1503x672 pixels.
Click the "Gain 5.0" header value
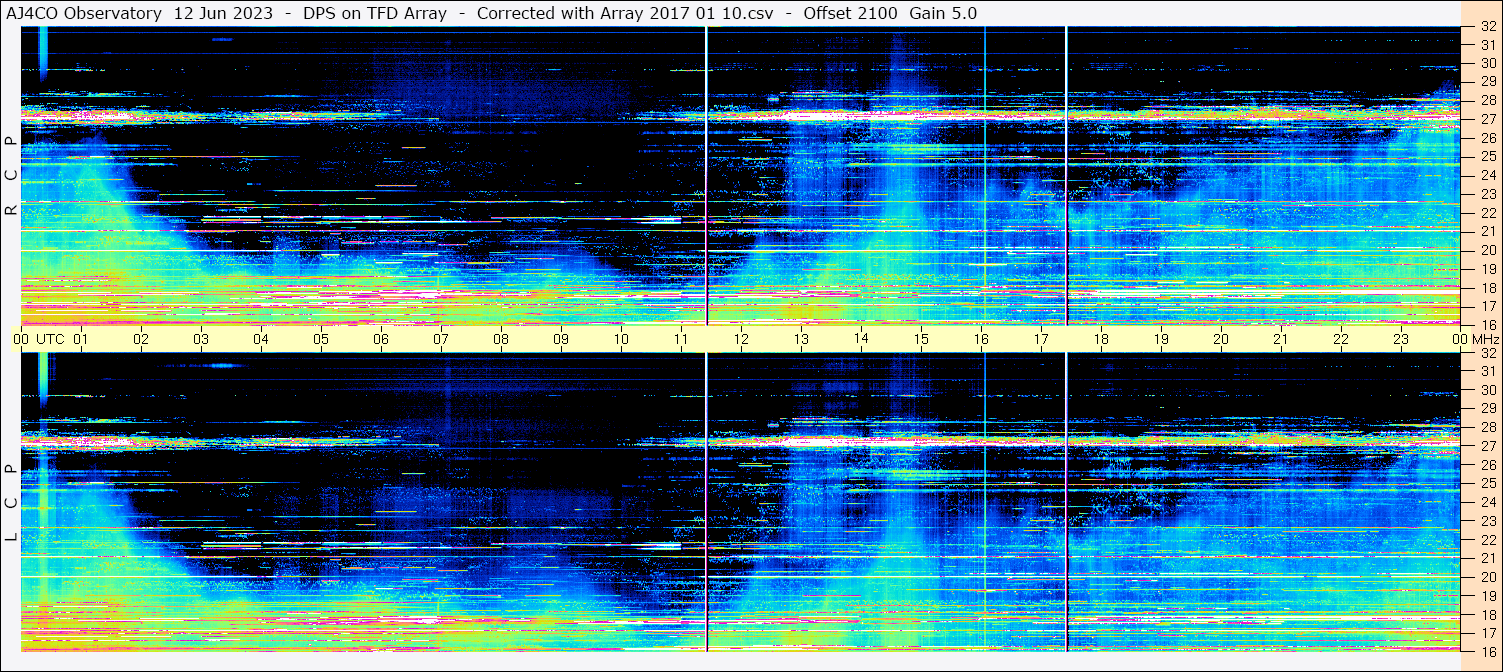943,13
